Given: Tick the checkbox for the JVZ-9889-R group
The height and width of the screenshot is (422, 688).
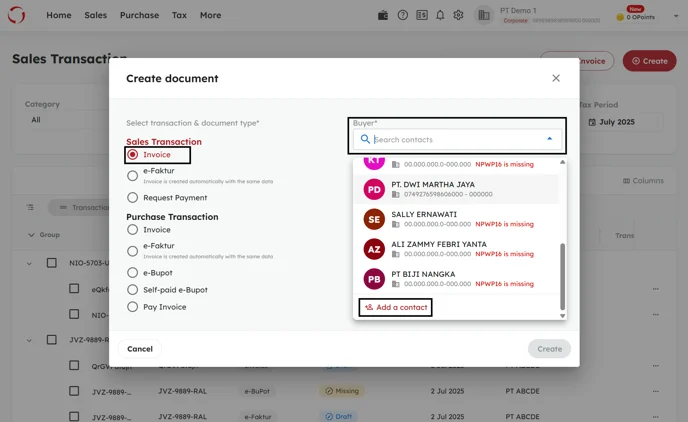Looking at the screenshot, I should coord(52,340).
